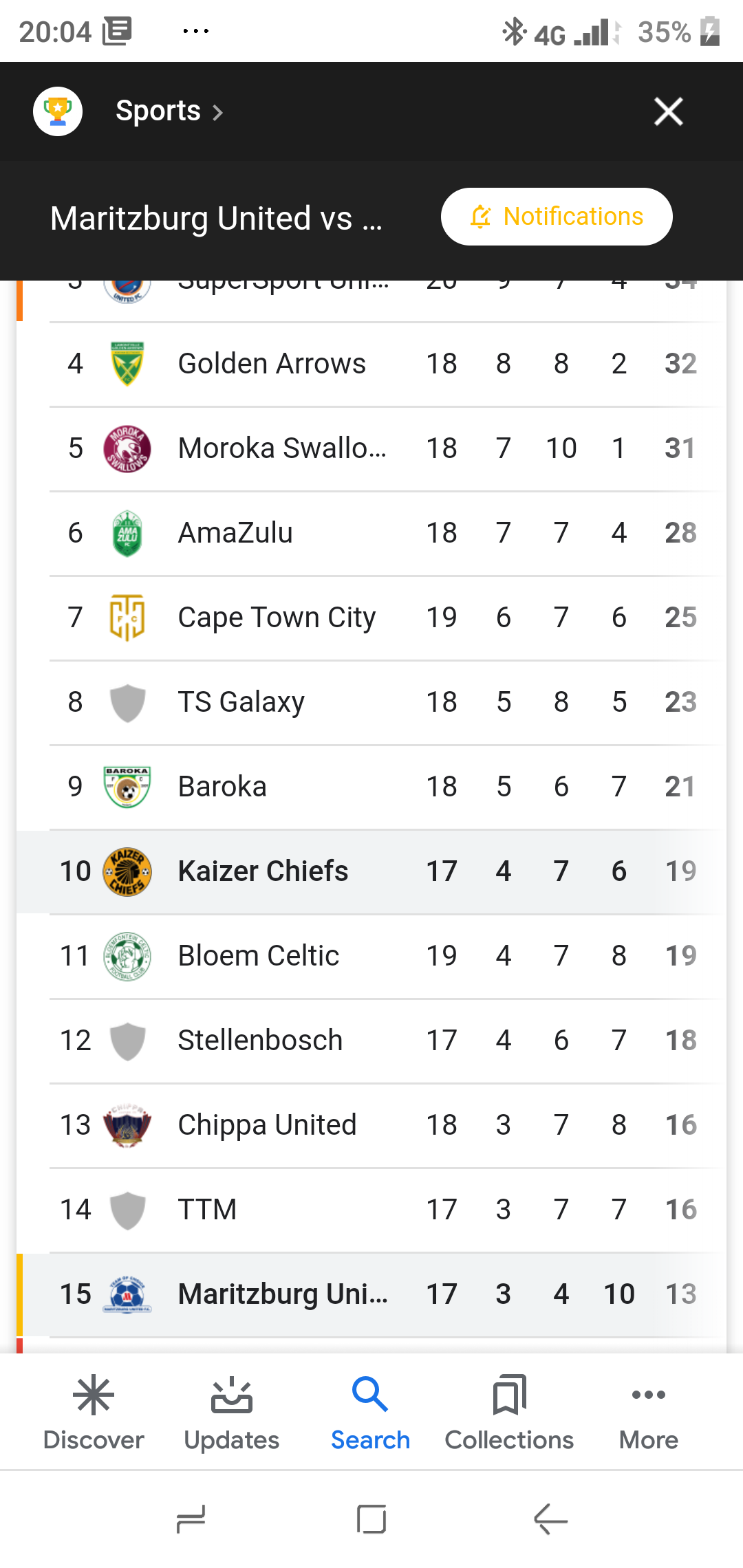Viewport: 743px width, 1568px height.
Task: Tap the Search magnifier icon
Action: (x=370, y=1395)
